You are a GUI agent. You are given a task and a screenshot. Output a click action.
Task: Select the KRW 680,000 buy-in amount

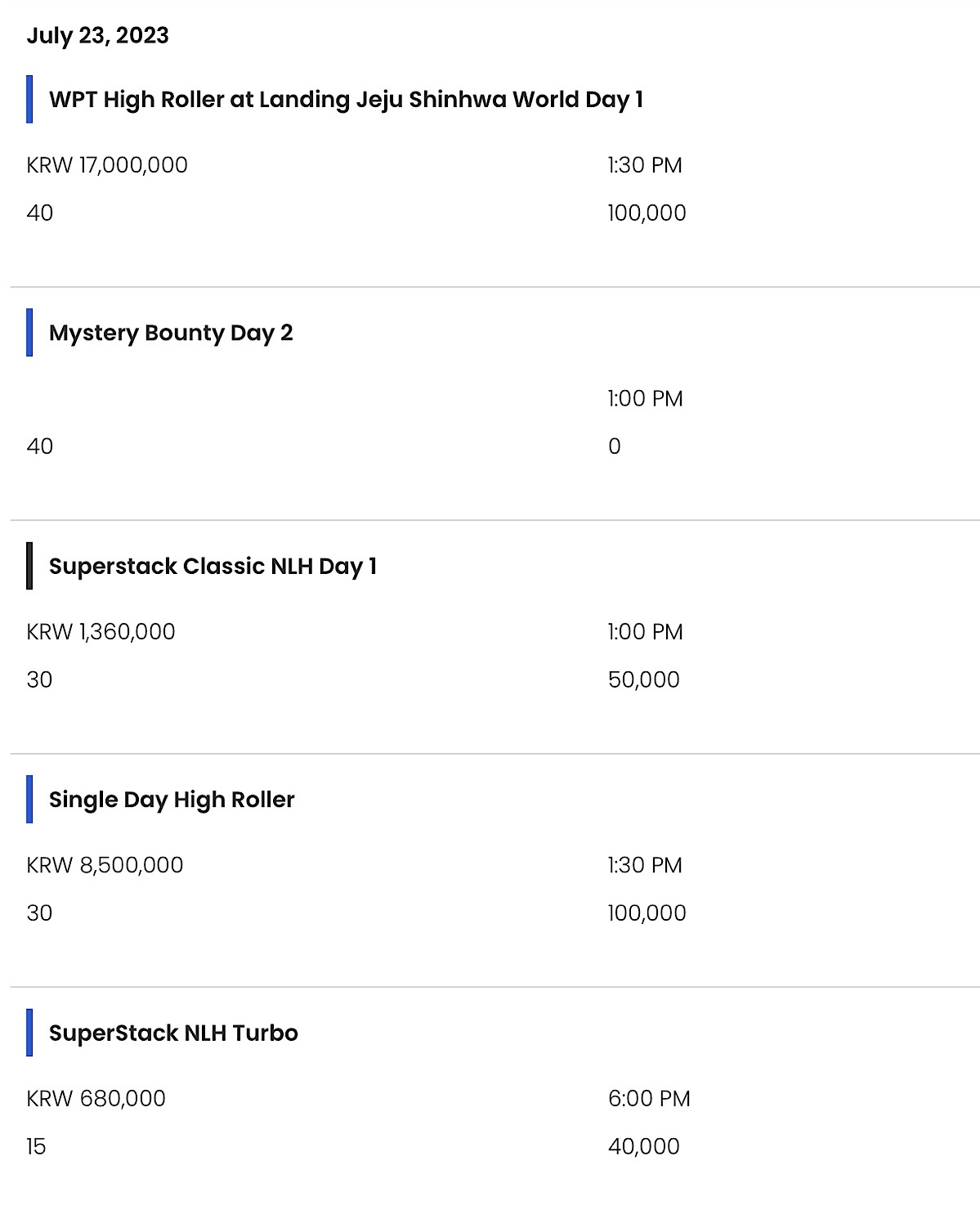(96, 1098)
